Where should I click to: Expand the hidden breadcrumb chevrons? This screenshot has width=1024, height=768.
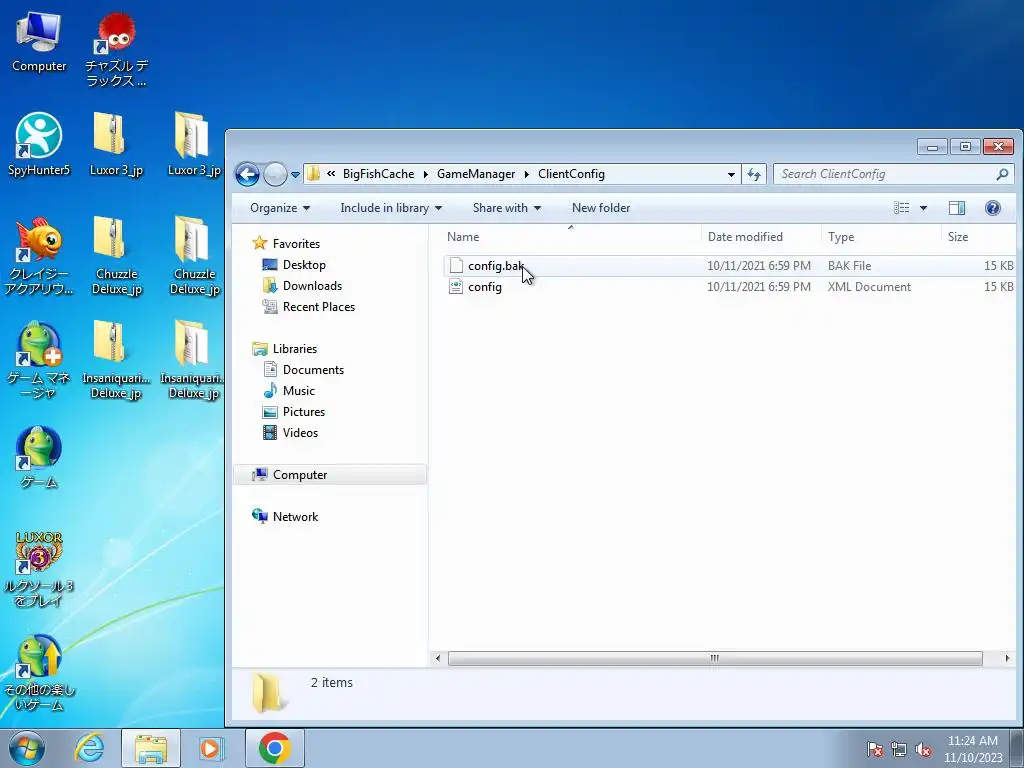click(331, 174)
